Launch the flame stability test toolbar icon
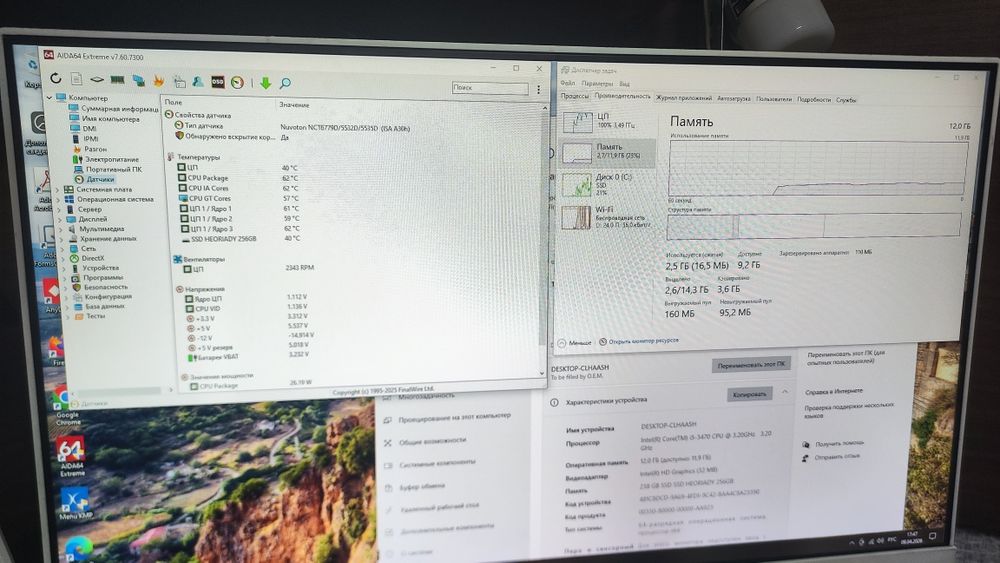Viewport: 1000px width, 563px height. click(x=158, y=80)
